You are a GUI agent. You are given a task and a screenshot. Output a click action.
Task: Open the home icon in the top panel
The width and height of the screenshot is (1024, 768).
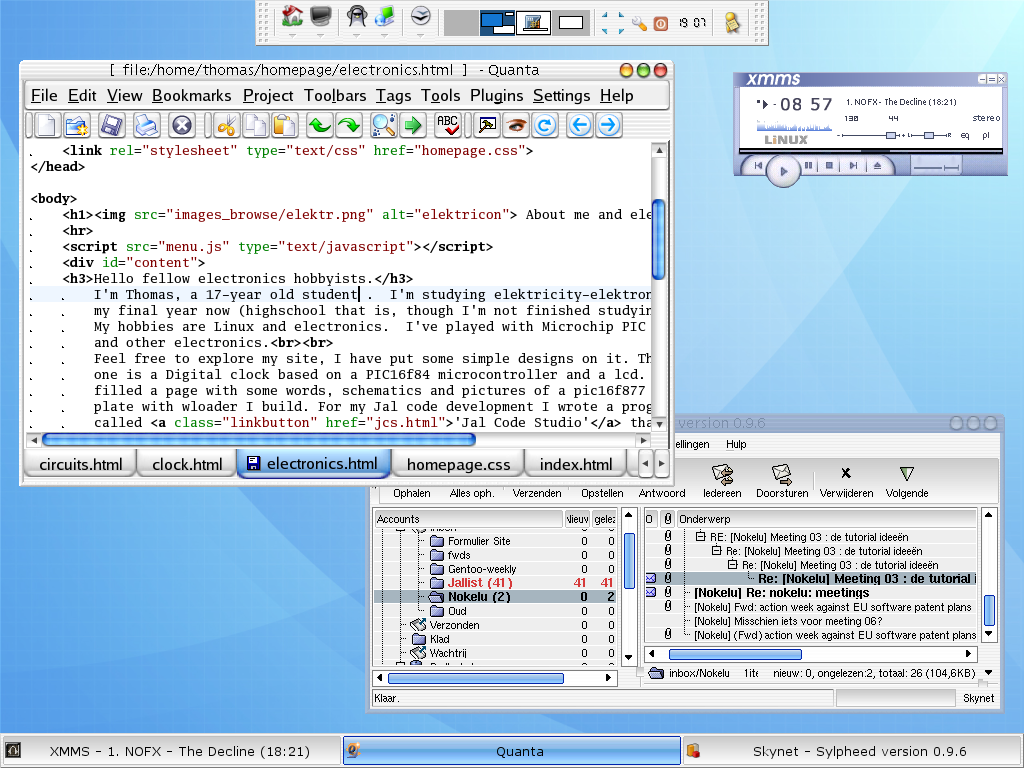292,16
